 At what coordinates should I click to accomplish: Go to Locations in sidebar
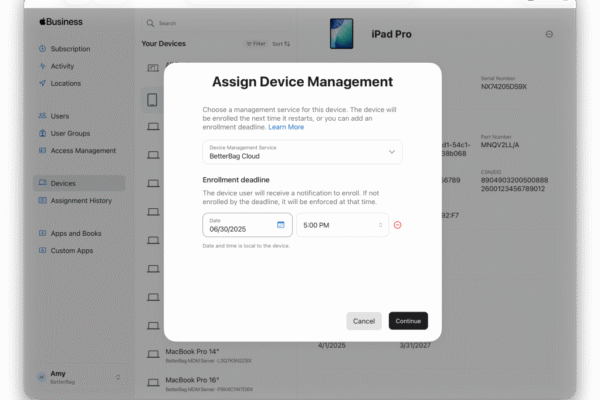65,83
